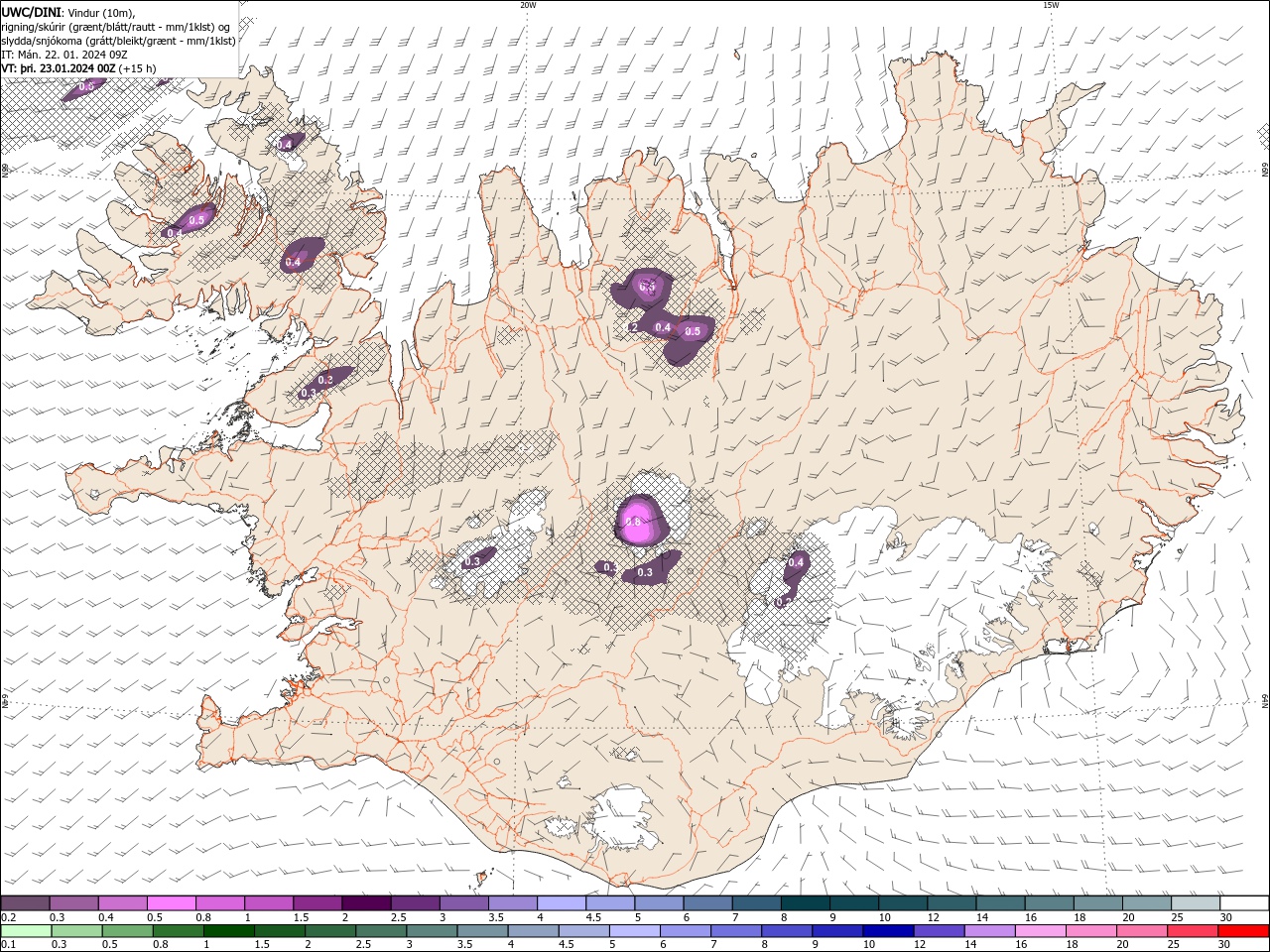Select the dark teal 8 swatch in upper legend
The width and height of the screenshot is (1270, 952).
click(x=806, y=903)
